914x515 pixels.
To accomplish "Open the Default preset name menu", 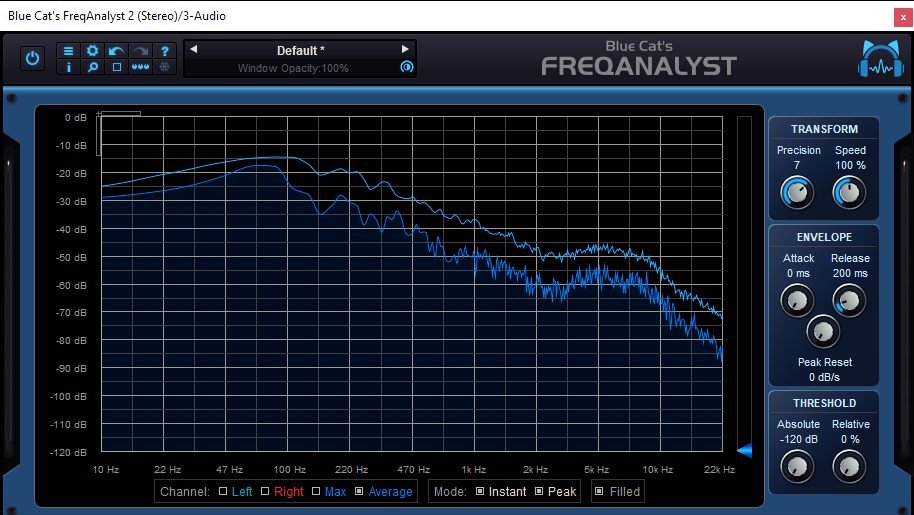I will coord(300,51).
